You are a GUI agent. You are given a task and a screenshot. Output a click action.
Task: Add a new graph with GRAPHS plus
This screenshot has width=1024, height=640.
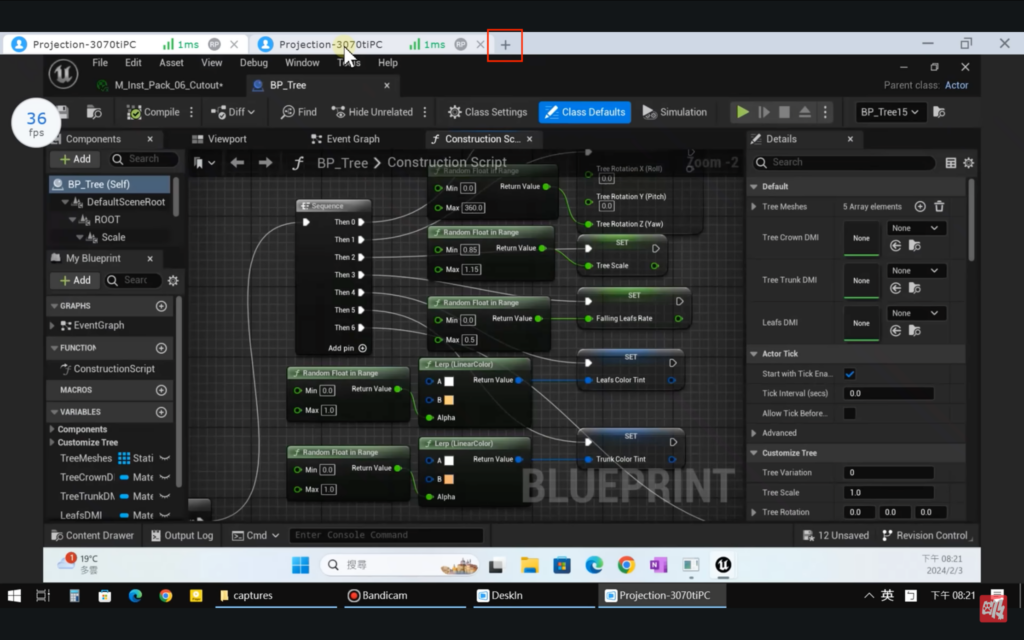[161, 306]
